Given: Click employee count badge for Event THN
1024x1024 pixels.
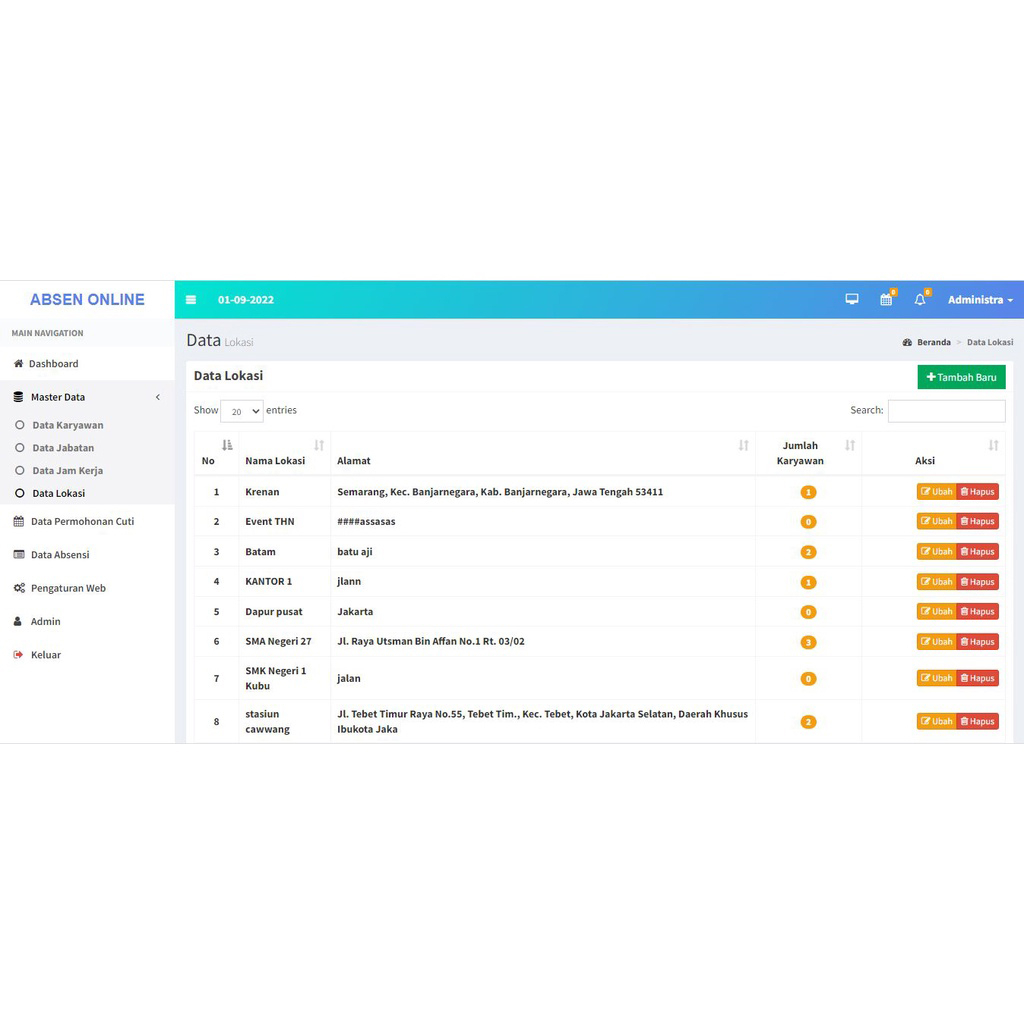Looking at the screenshot, I should pyautogui.click(x=808, y=522).
